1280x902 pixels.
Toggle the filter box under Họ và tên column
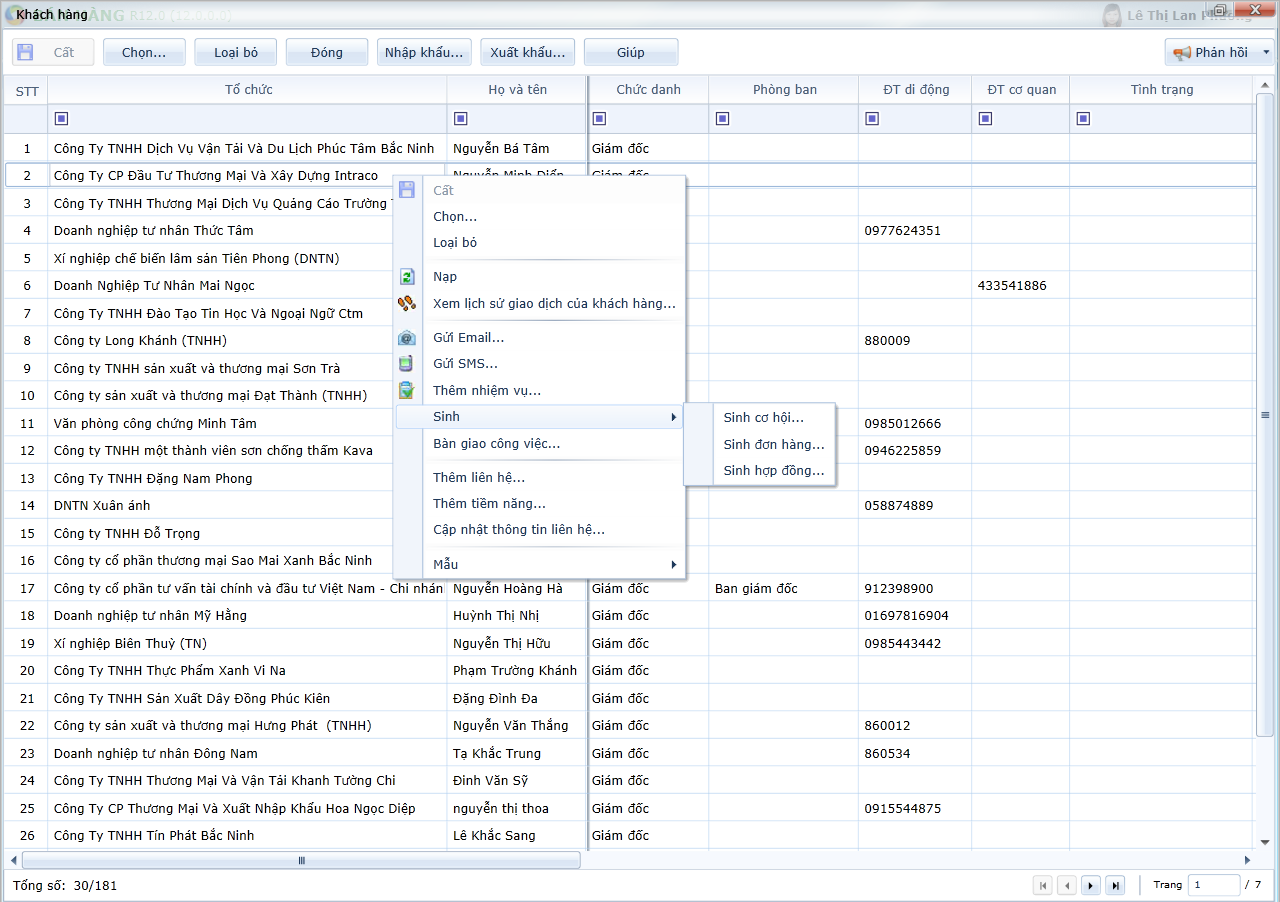tap(460, 119)
